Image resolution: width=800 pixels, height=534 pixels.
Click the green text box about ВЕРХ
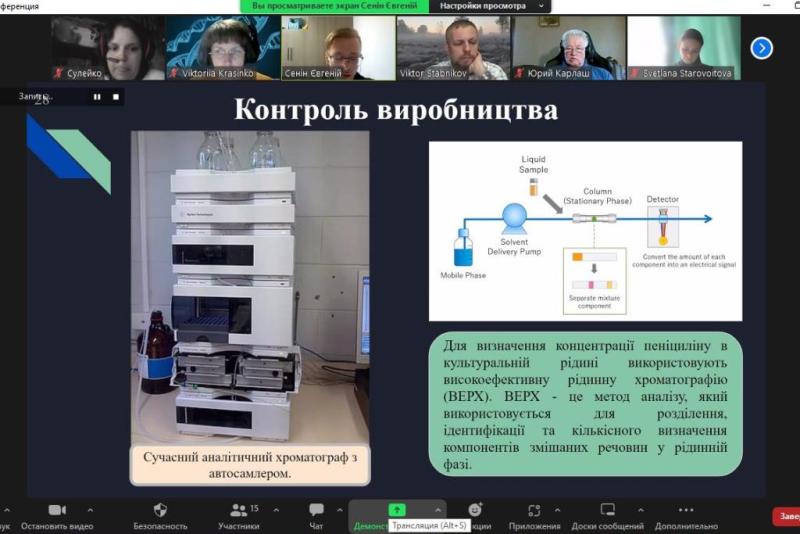586,404
